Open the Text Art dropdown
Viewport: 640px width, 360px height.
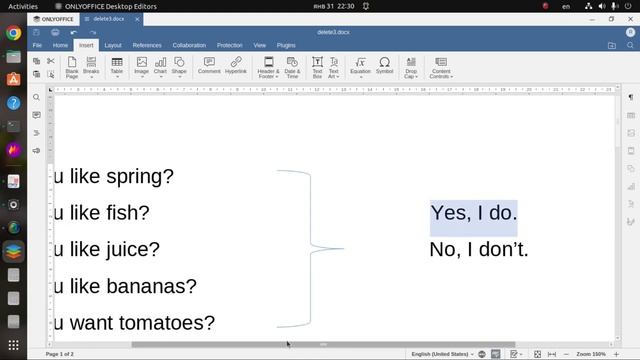click(334, 67)
